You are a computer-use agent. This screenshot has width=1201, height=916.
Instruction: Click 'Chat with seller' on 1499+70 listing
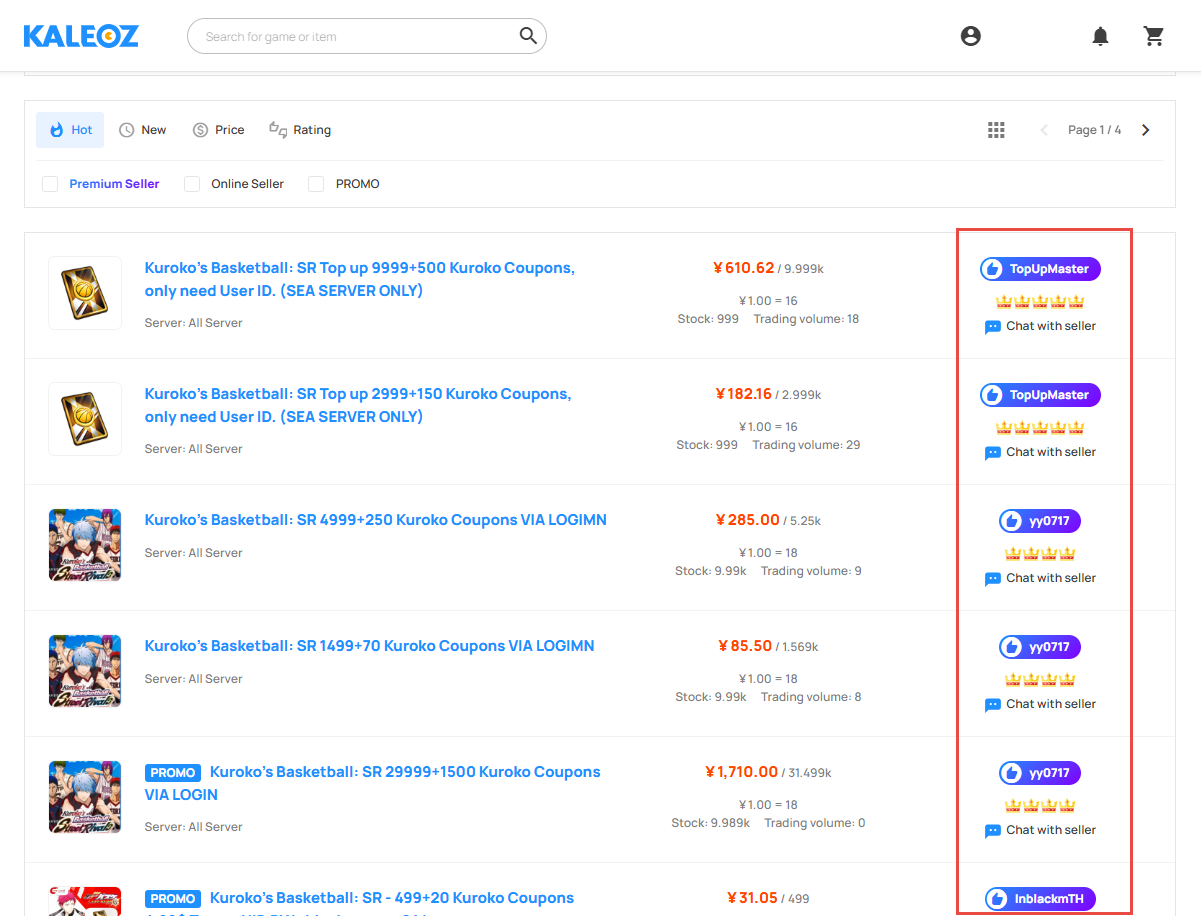pos(1051,704)
